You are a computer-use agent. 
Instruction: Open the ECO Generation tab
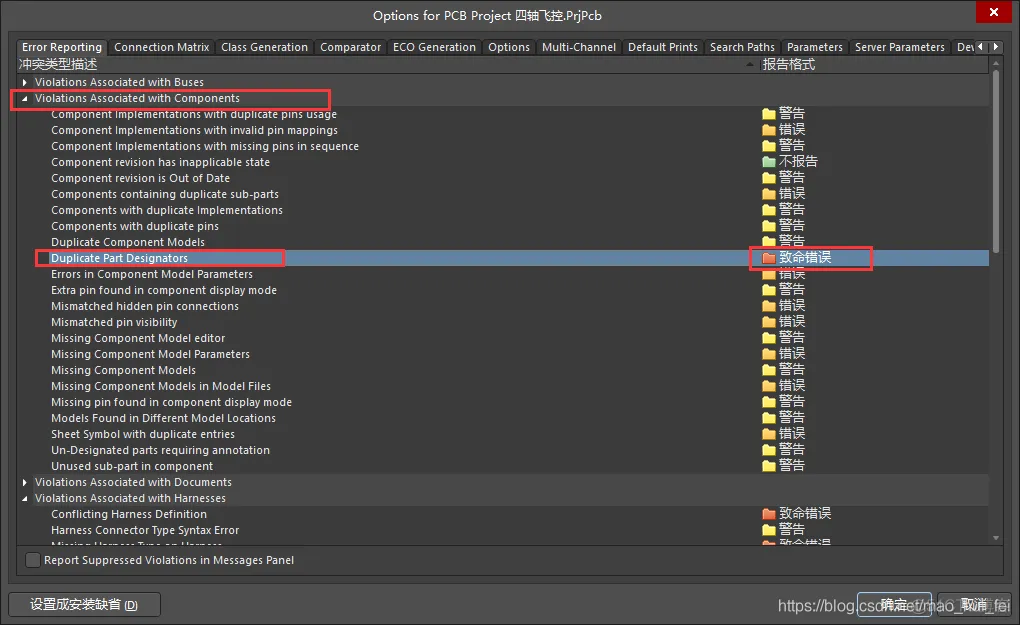pyautogui.click(x=434, y=47)
